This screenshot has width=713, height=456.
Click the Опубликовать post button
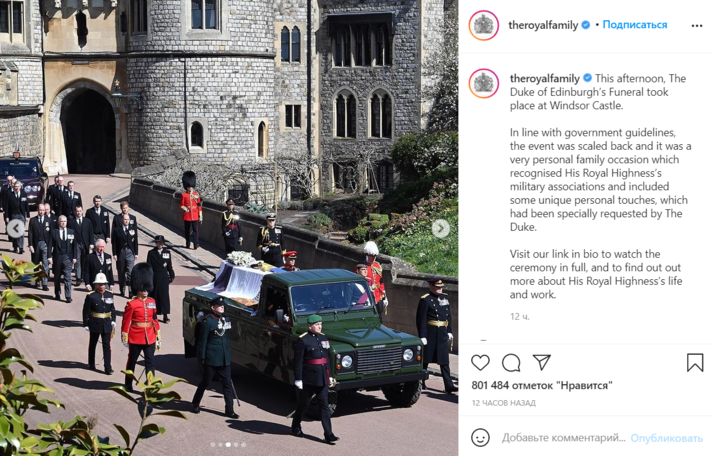[666, 438]
